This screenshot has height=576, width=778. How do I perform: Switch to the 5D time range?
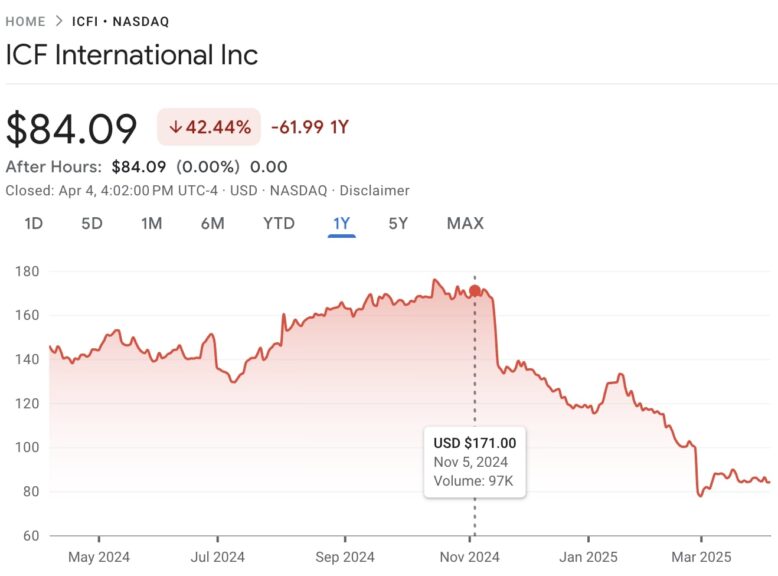[x=92, y=223]
